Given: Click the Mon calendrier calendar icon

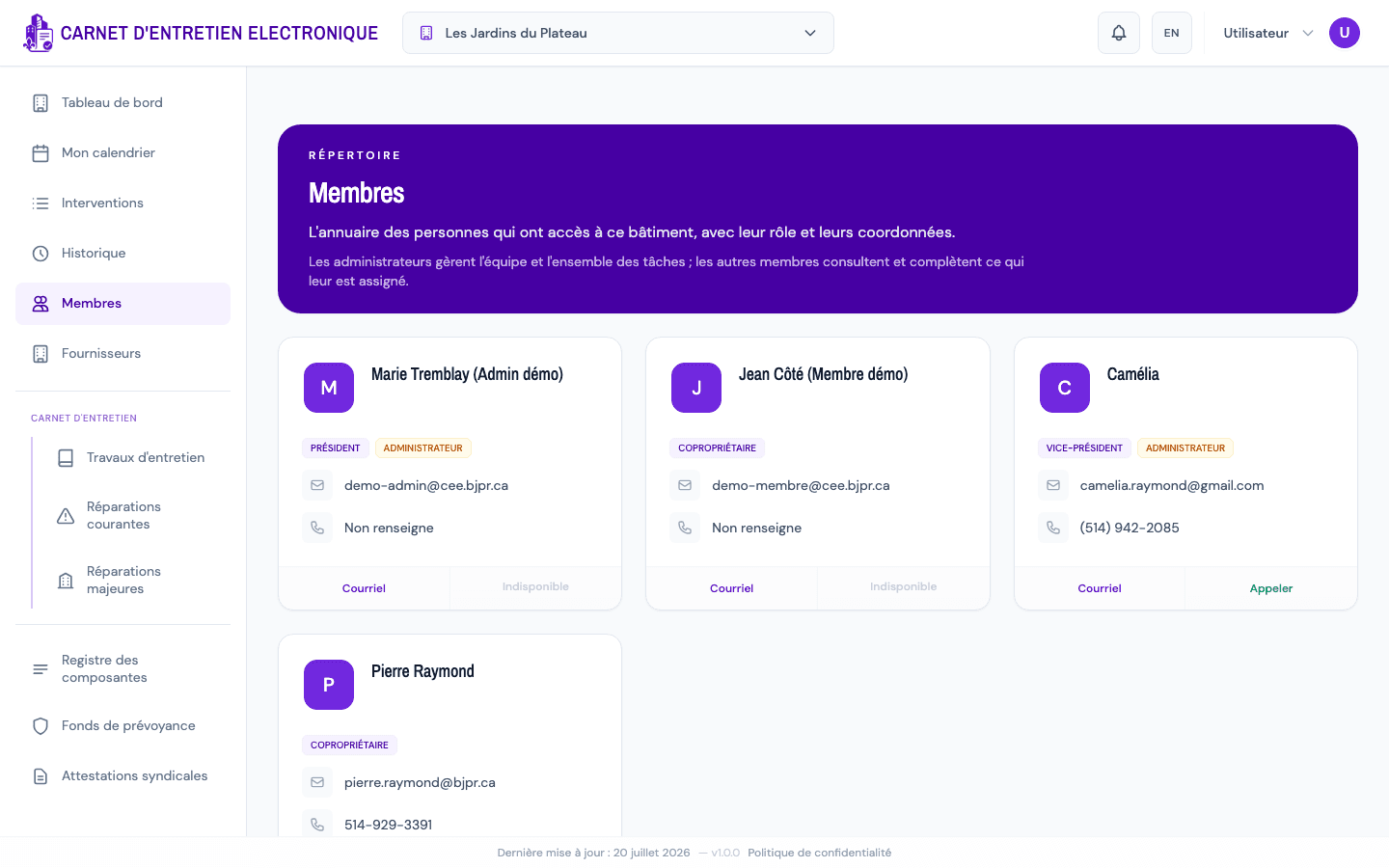Looking at the screenshot, I should click(41, 153).
